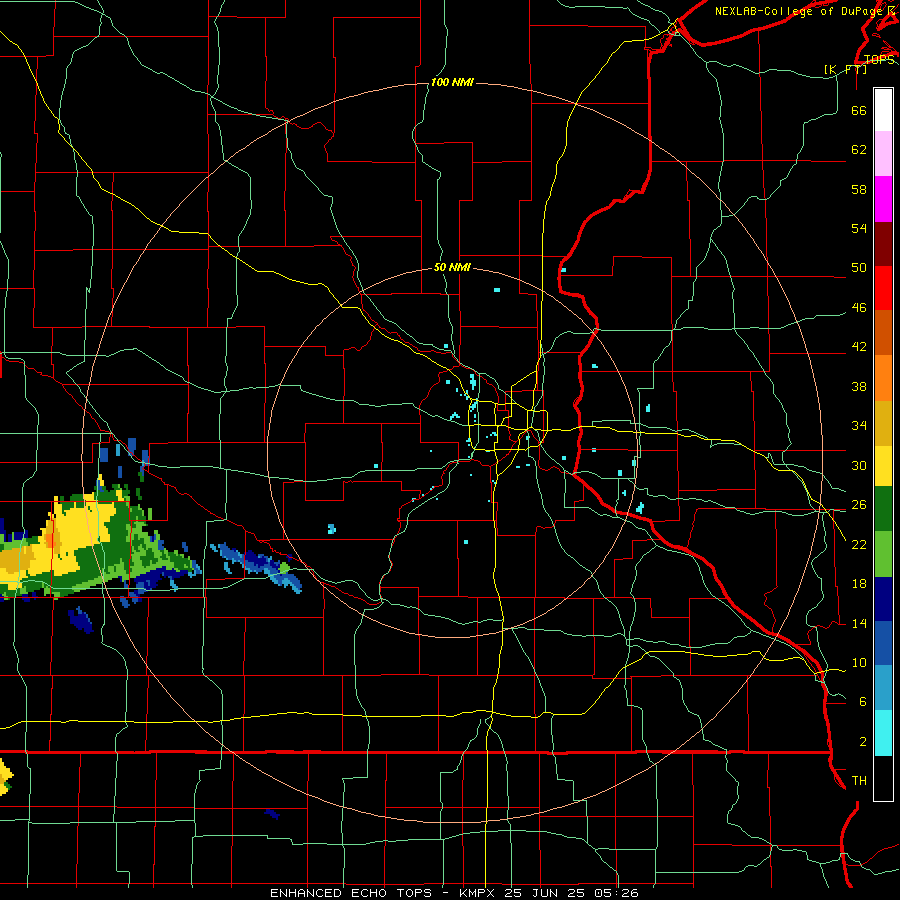Click the legend value "54"
This screenshot has width=900, height=900.
(x=859, y=228)
